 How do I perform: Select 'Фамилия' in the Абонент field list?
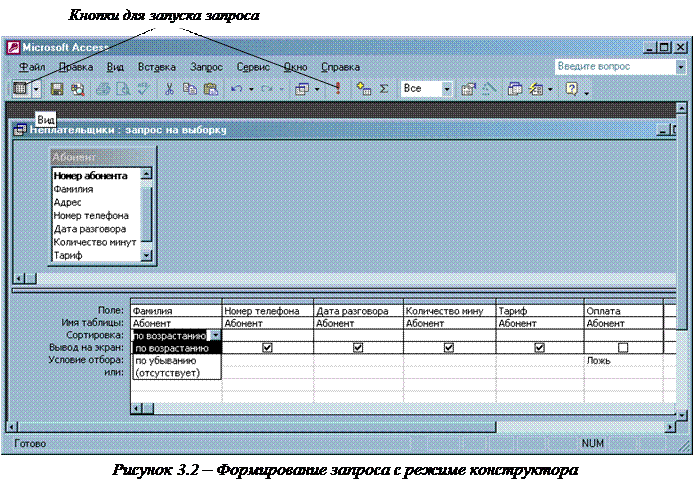(x=95, y=189)
